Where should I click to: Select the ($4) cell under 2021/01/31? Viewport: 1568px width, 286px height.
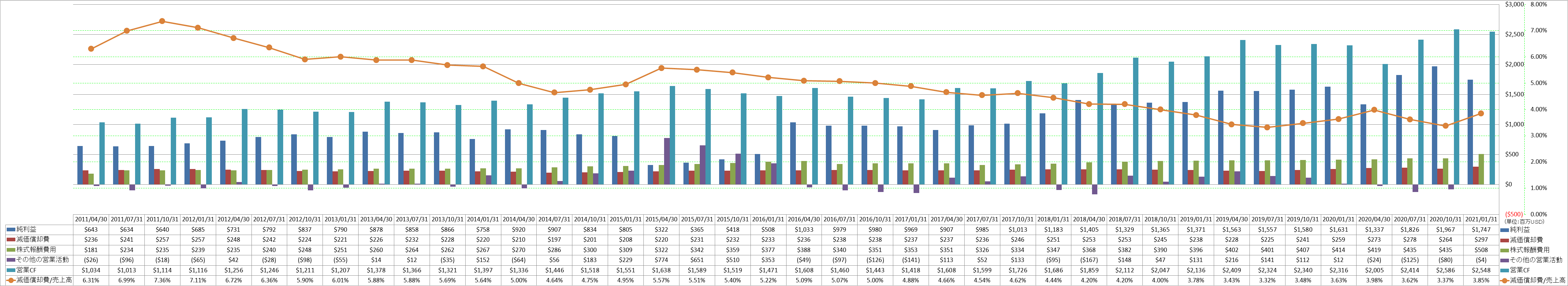pos(1481,260)
